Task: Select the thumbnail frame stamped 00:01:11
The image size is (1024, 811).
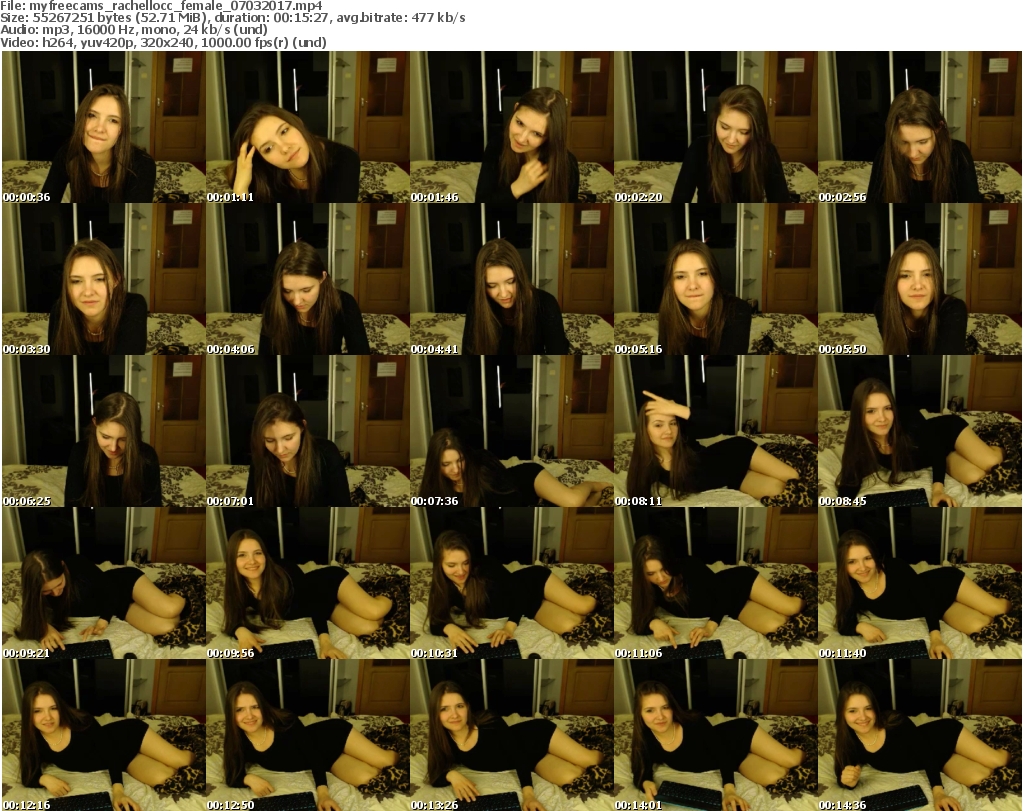Action: point(308,127)
